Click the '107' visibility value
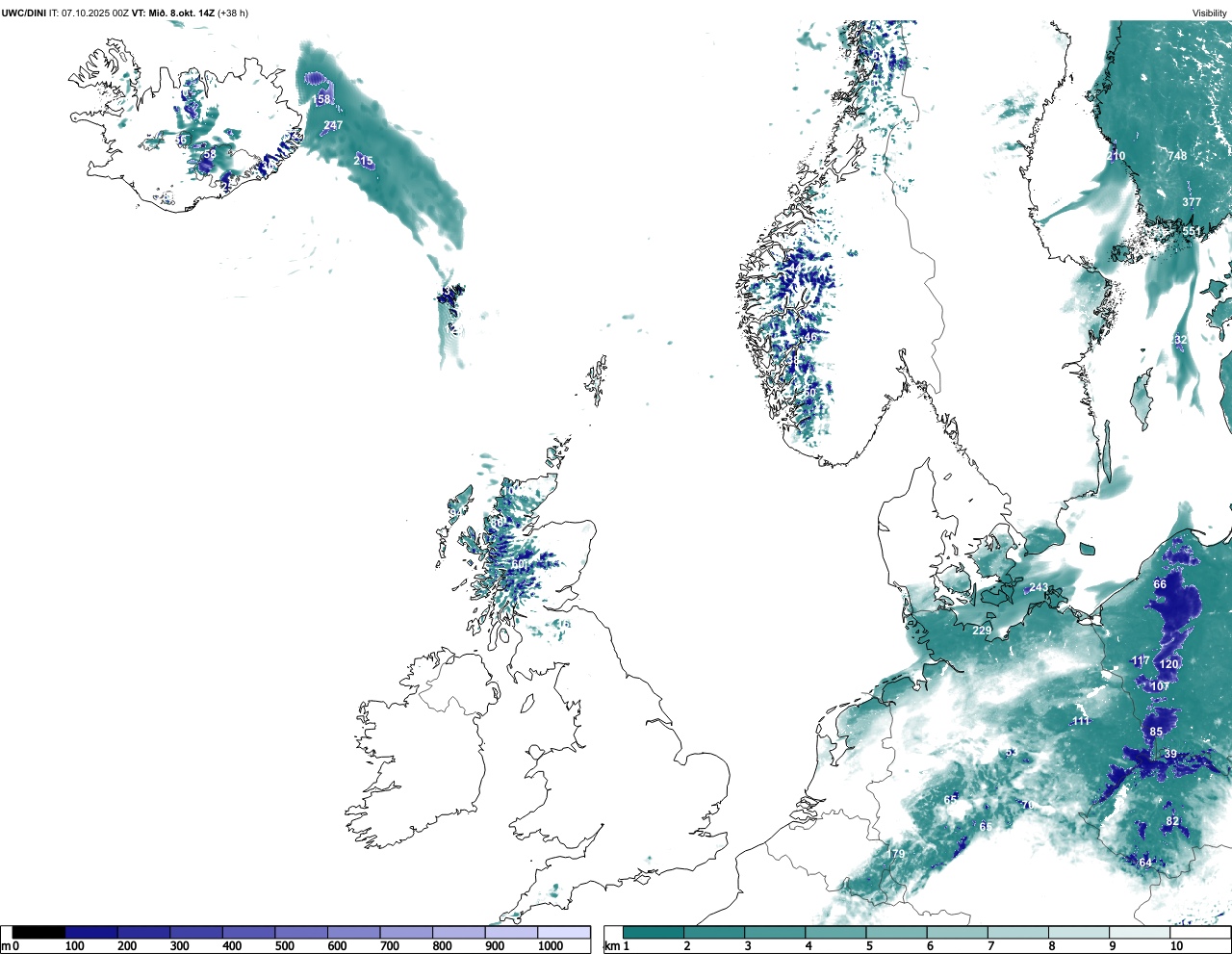 coord(1160,686)
